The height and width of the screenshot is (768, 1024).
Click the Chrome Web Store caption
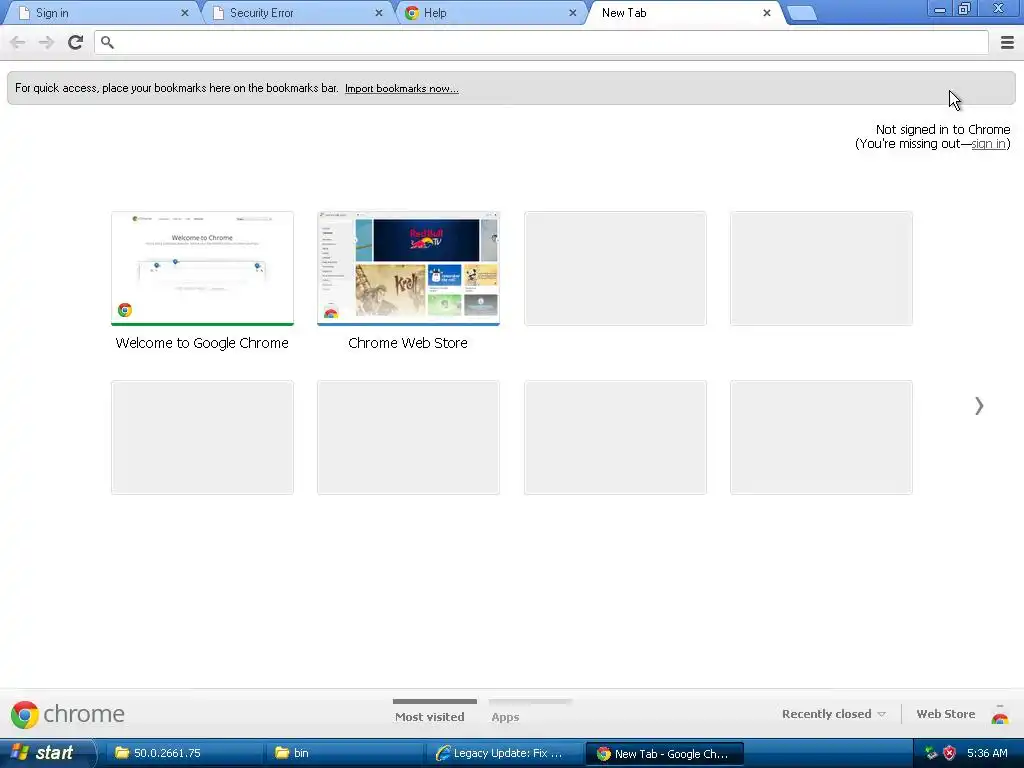point(408,343)
